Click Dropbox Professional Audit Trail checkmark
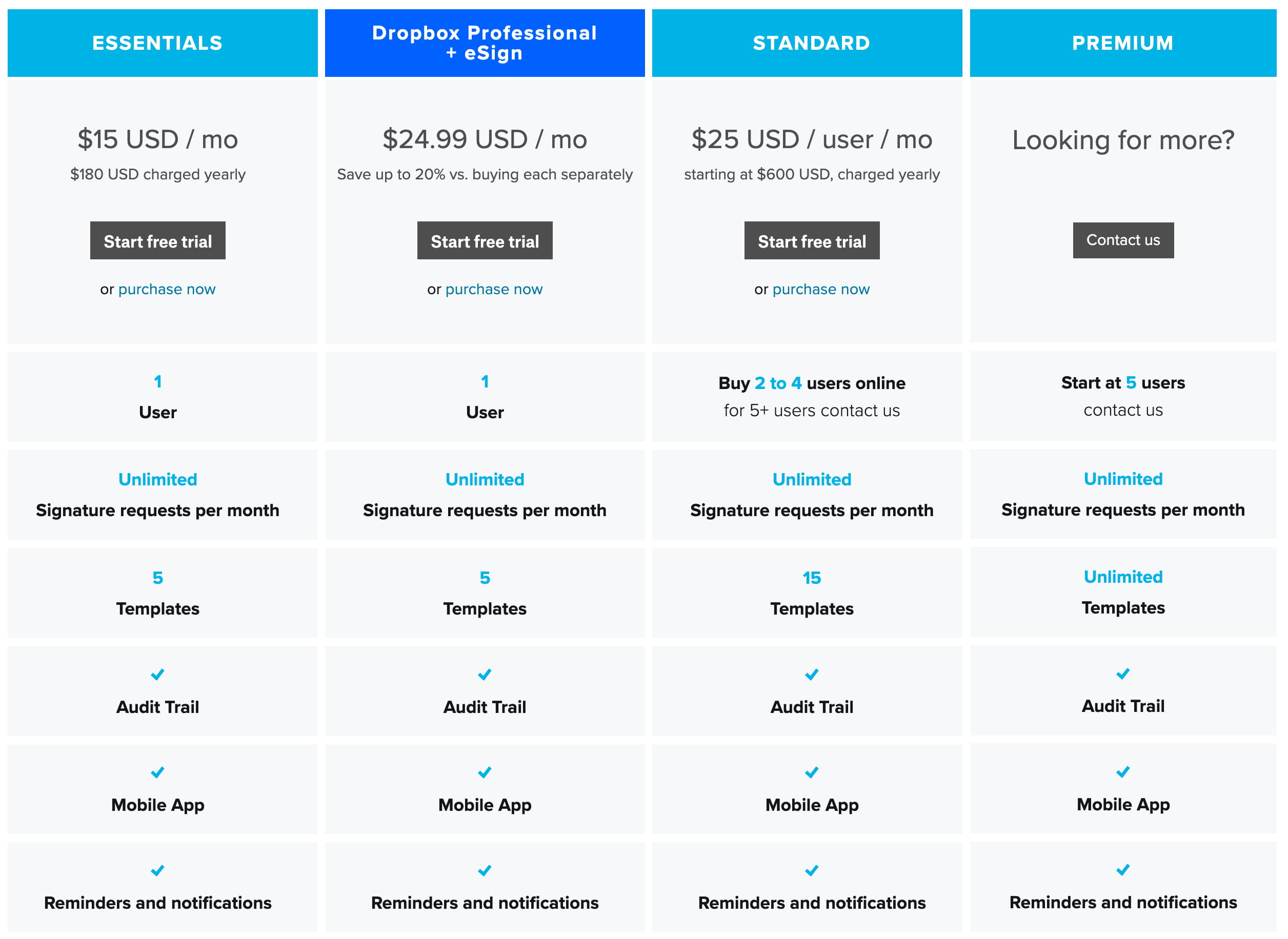Screen dimensions: 1288x939 click(485, 675)
